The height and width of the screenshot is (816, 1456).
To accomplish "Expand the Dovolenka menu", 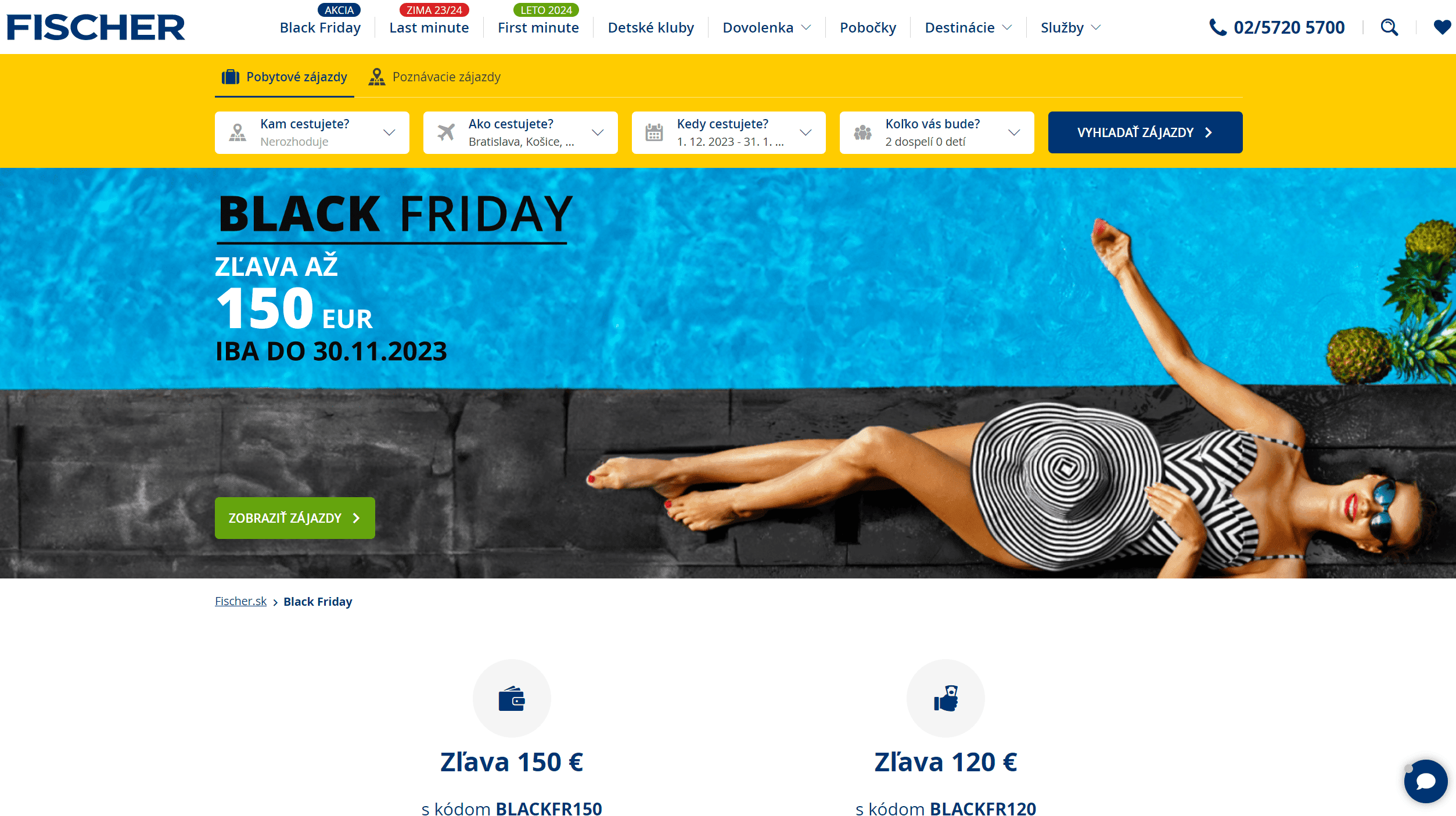I will [x=767, y=27].
